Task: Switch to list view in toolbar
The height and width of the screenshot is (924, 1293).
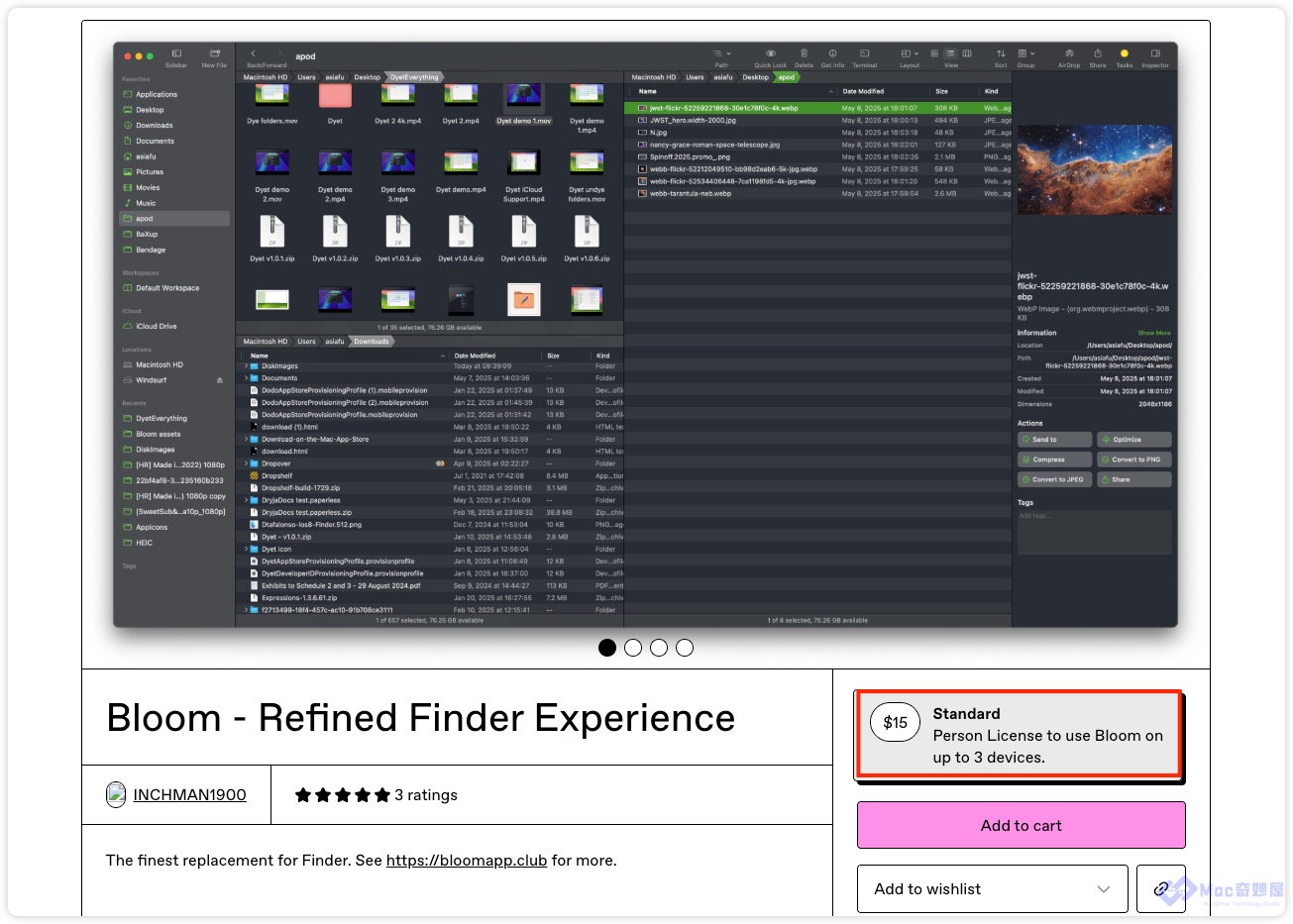Action: (x=950, y=53)
